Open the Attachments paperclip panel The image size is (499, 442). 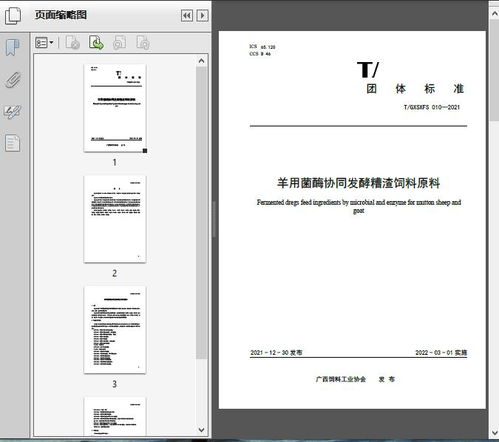13,80
